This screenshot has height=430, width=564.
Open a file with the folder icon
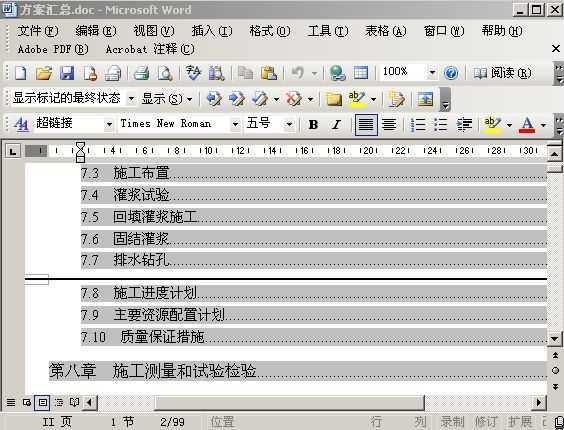tap(44, 73)
